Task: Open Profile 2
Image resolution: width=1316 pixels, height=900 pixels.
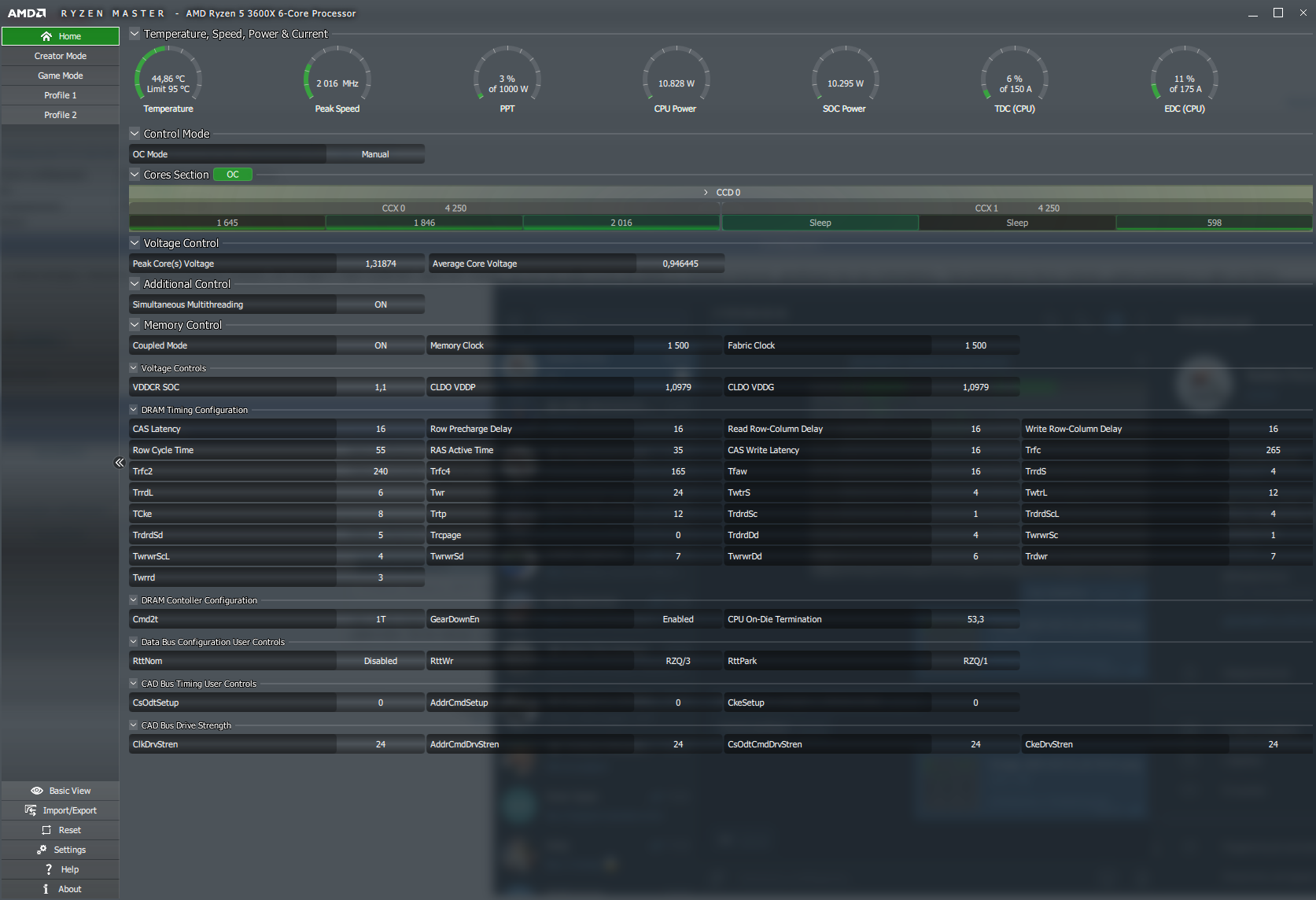Action: point(61,115)
